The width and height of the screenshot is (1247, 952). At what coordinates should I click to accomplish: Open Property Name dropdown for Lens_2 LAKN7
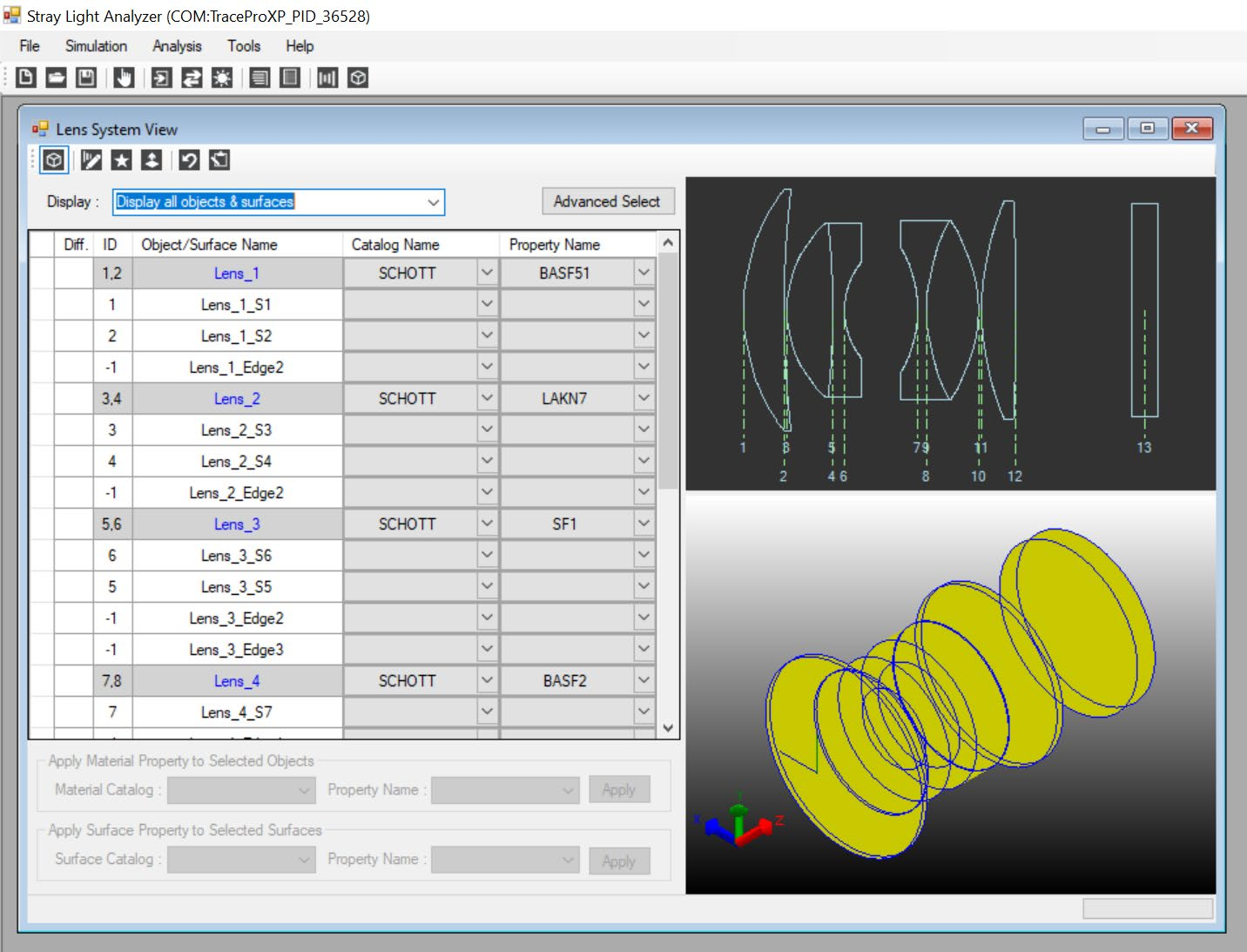(644, 398)
